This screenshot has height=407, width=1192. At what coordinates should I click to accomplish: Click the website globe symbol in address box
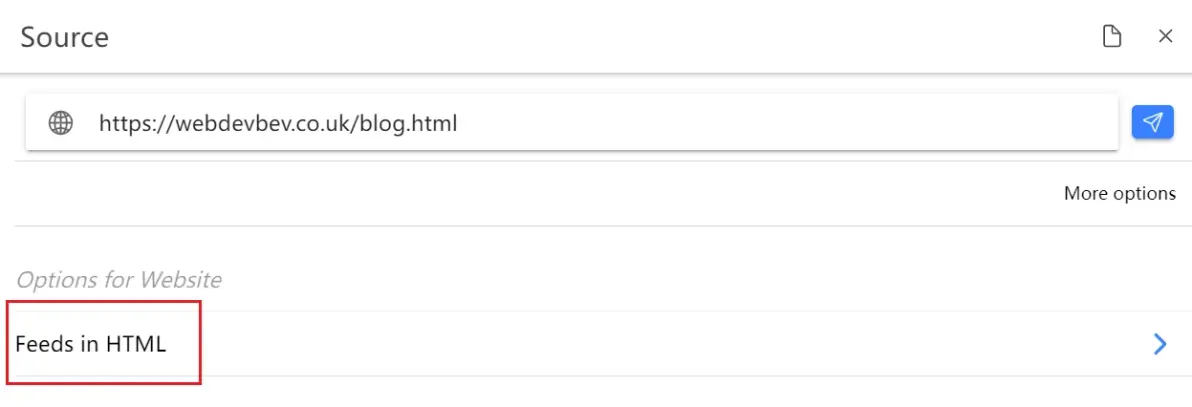click(61, 122)
